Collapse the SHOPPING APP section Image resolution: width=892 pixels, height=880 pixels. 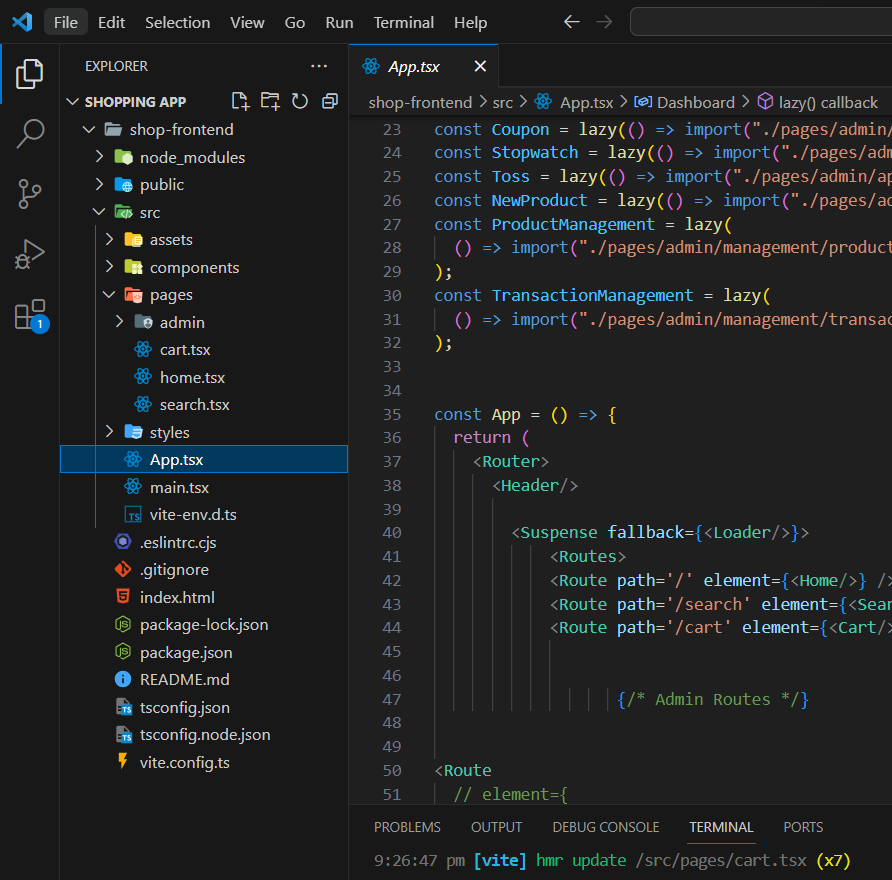tap(72, 102)
